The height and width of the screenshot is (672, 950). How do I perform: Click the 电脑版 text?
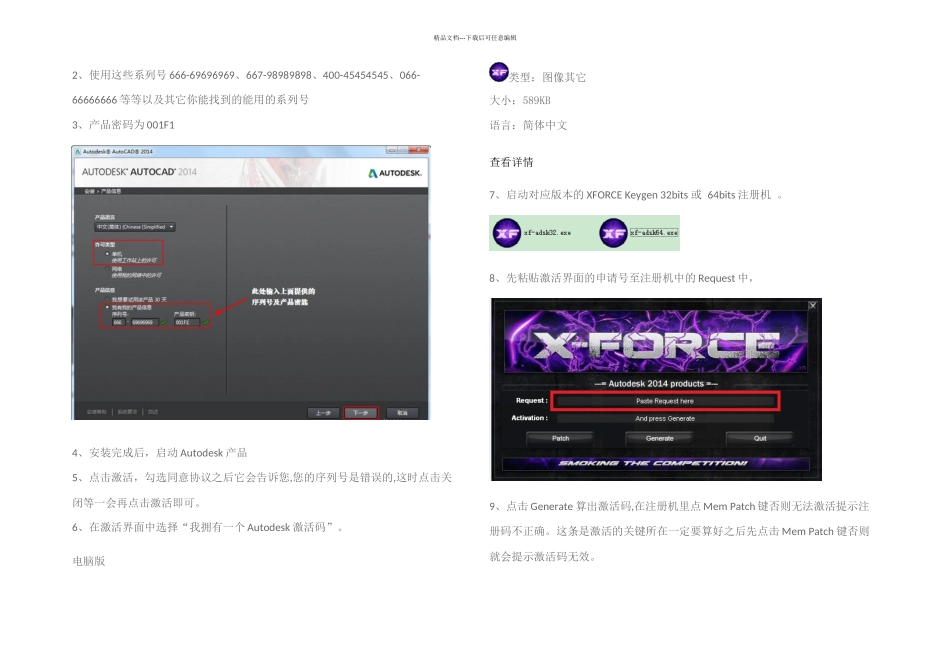89,561
